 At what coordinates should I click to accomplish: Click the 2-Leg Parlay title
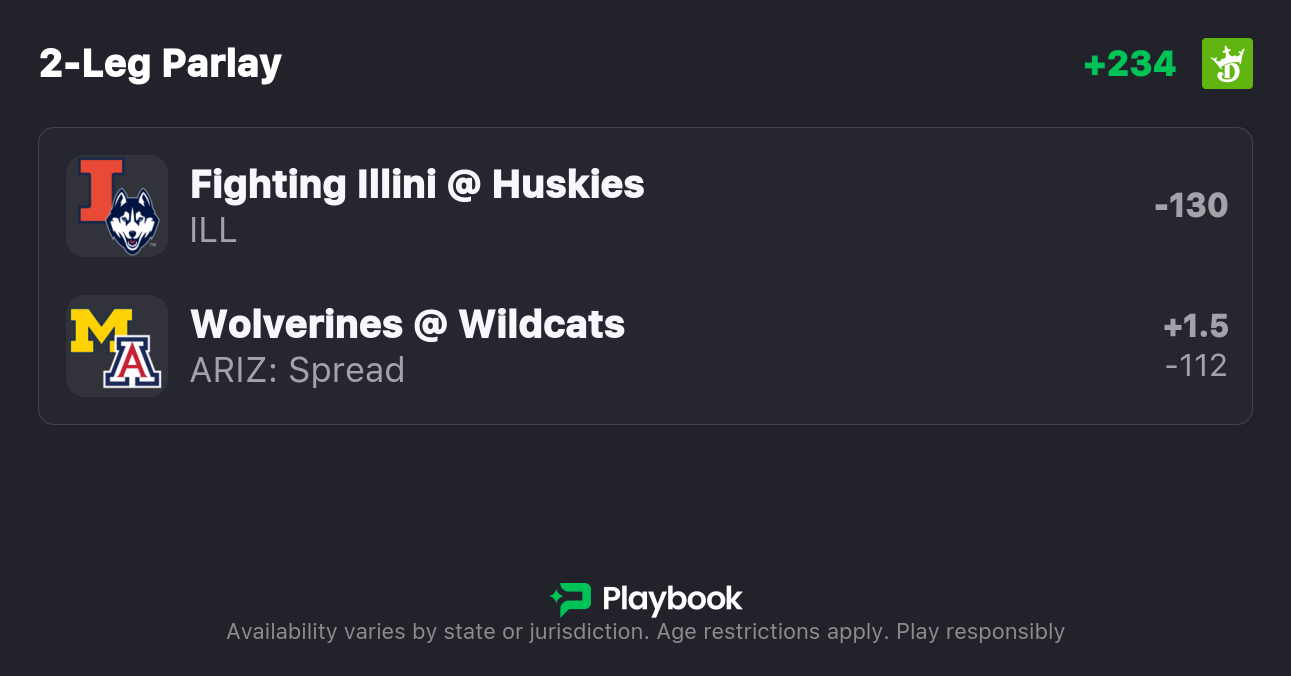point(160,64)
